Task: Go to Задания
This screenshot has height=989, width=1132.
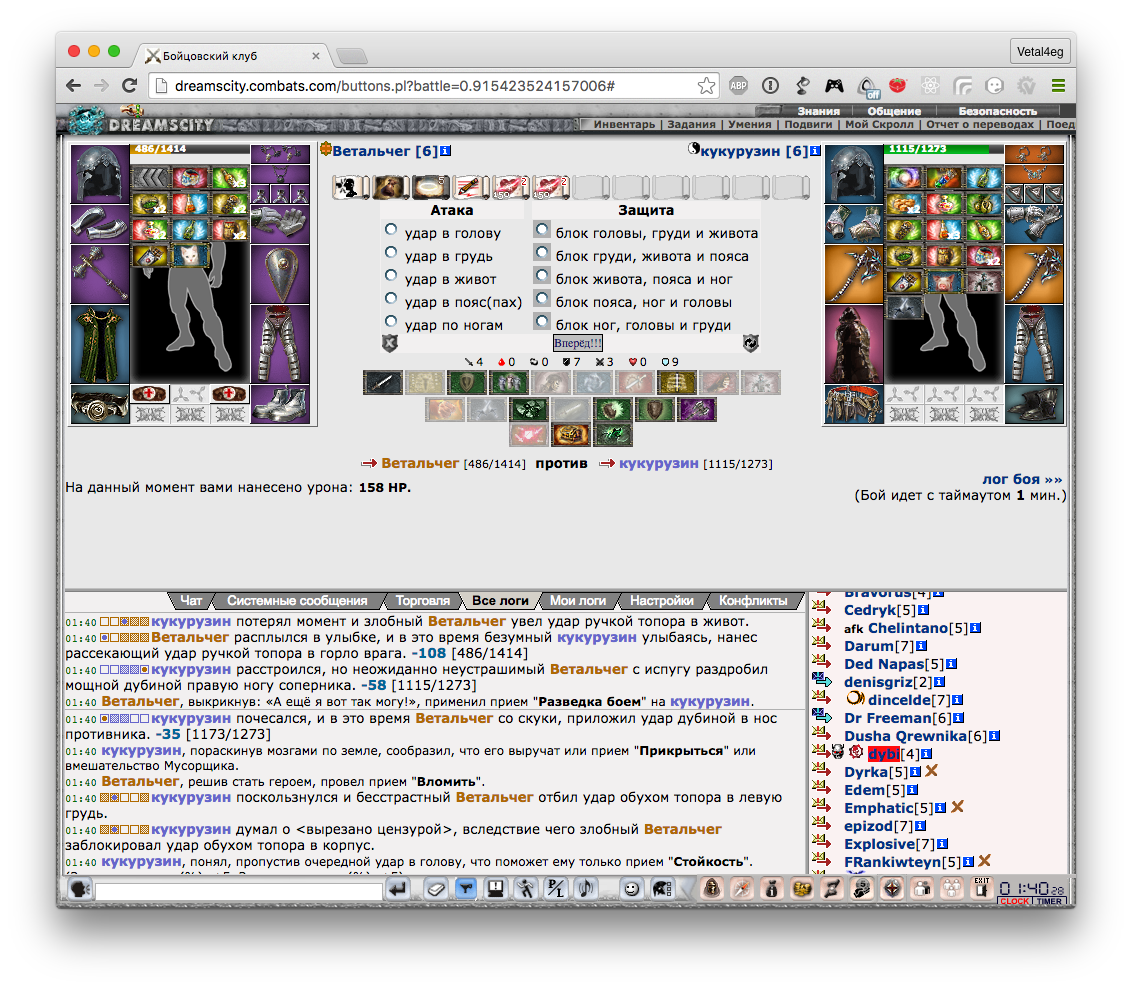Action: 691,124
